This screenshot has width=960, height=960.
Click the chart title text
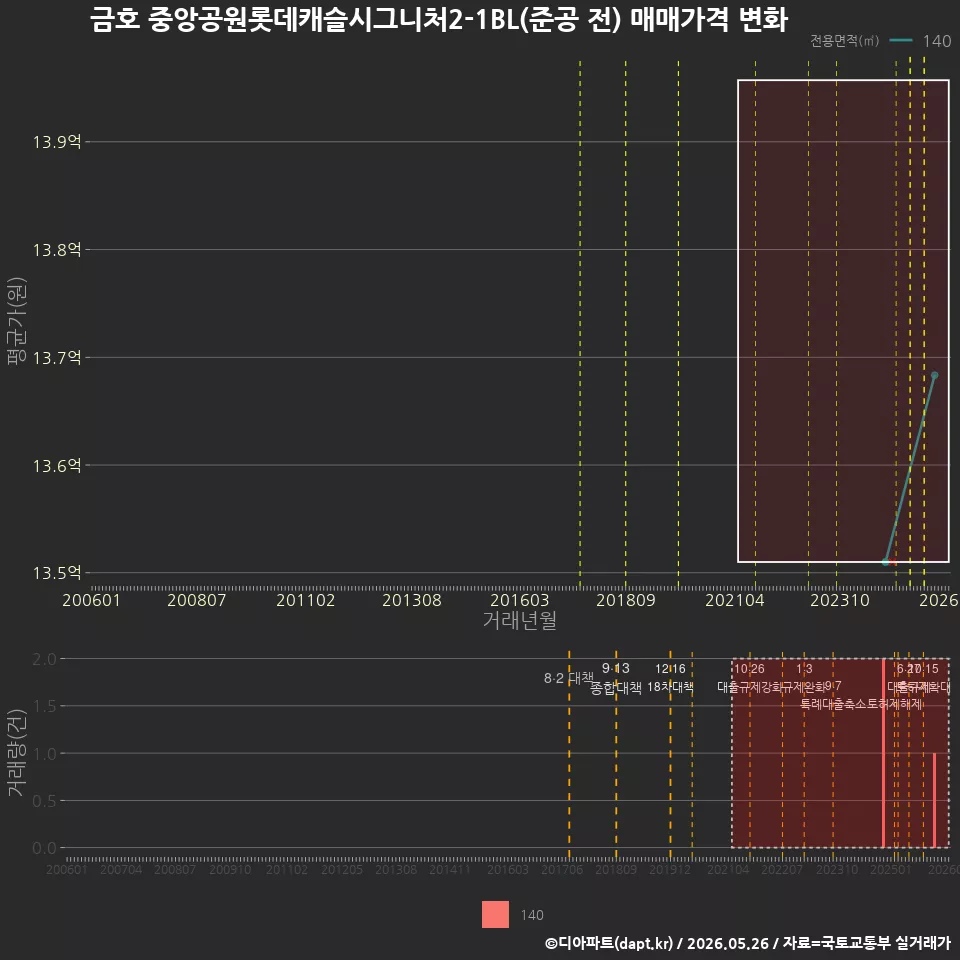pos(439,19)
